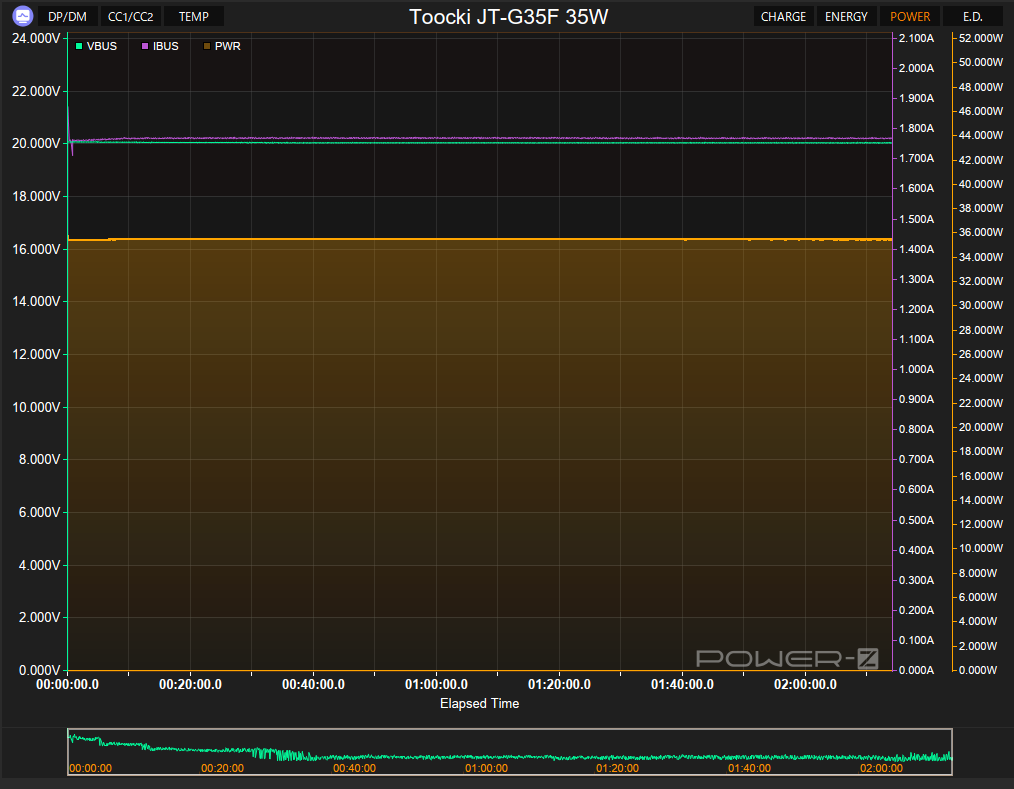Screen dimensions: 1014x789
Task: Click the 01:00:00.0 time axis label
Action: tap(437, 684)
